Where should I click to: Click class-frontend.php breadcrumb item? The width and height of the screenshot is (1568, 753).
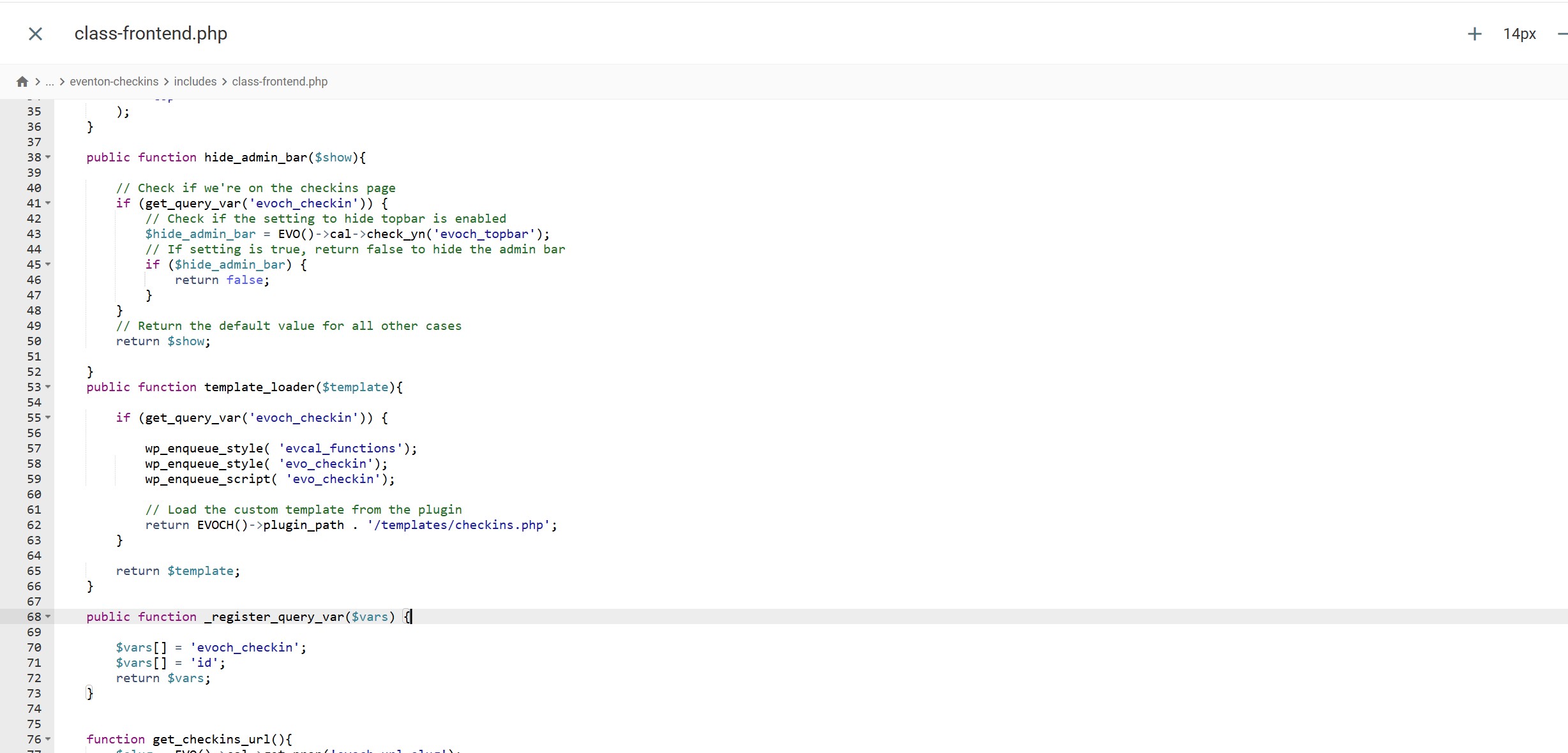279,82
